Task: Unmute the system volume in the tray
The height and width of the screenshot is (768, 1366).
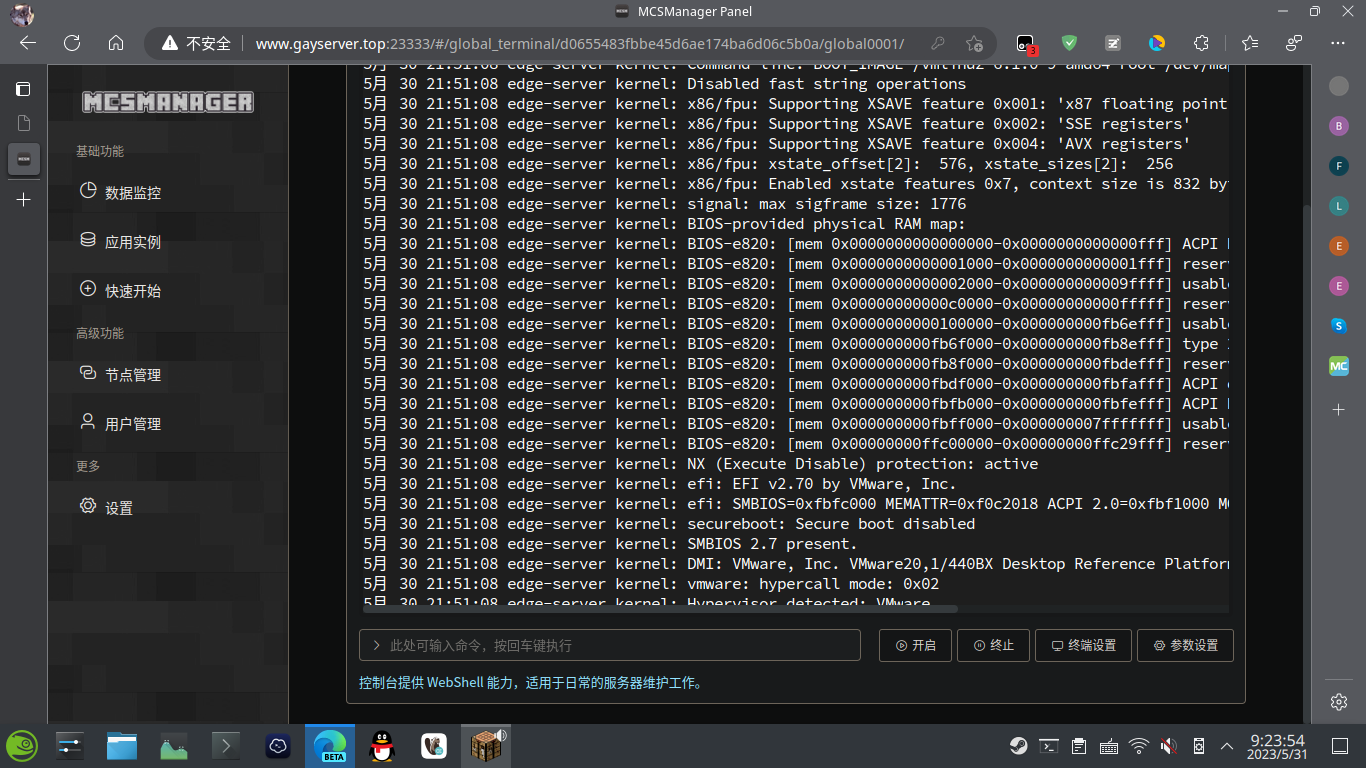Action: pos(1168,746)
